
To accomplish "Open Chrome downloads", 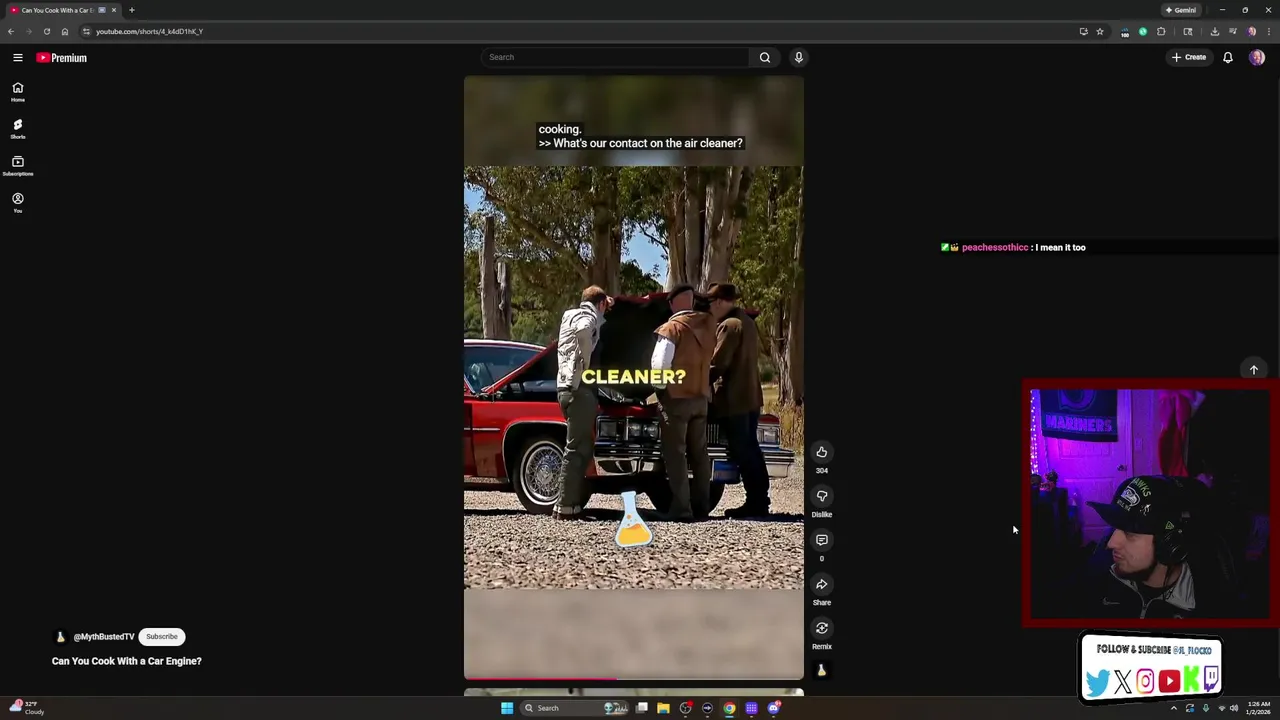I will 1214,31.
